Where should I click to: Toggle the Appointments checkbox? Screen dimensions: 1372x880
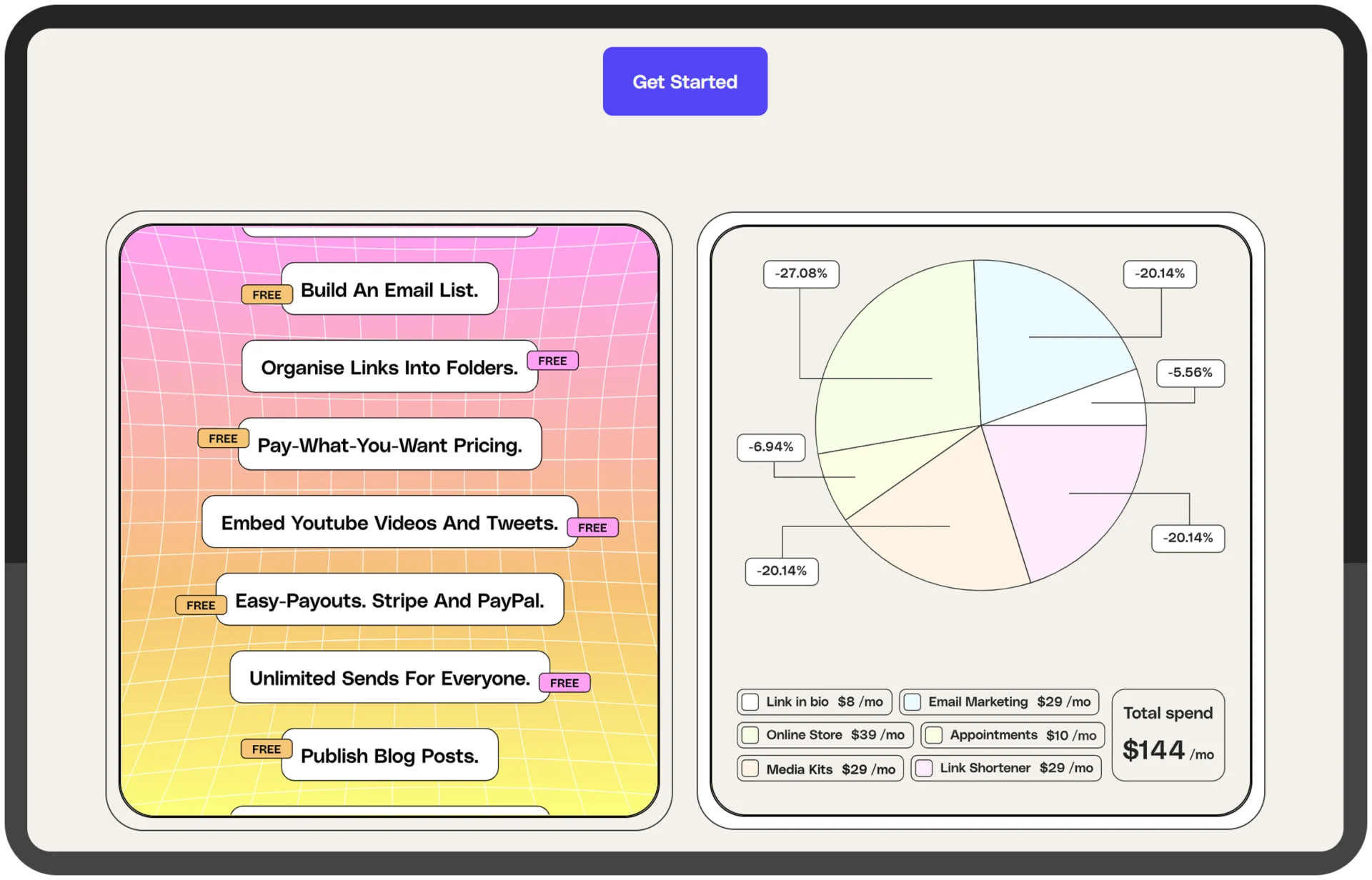coord(934,735)
